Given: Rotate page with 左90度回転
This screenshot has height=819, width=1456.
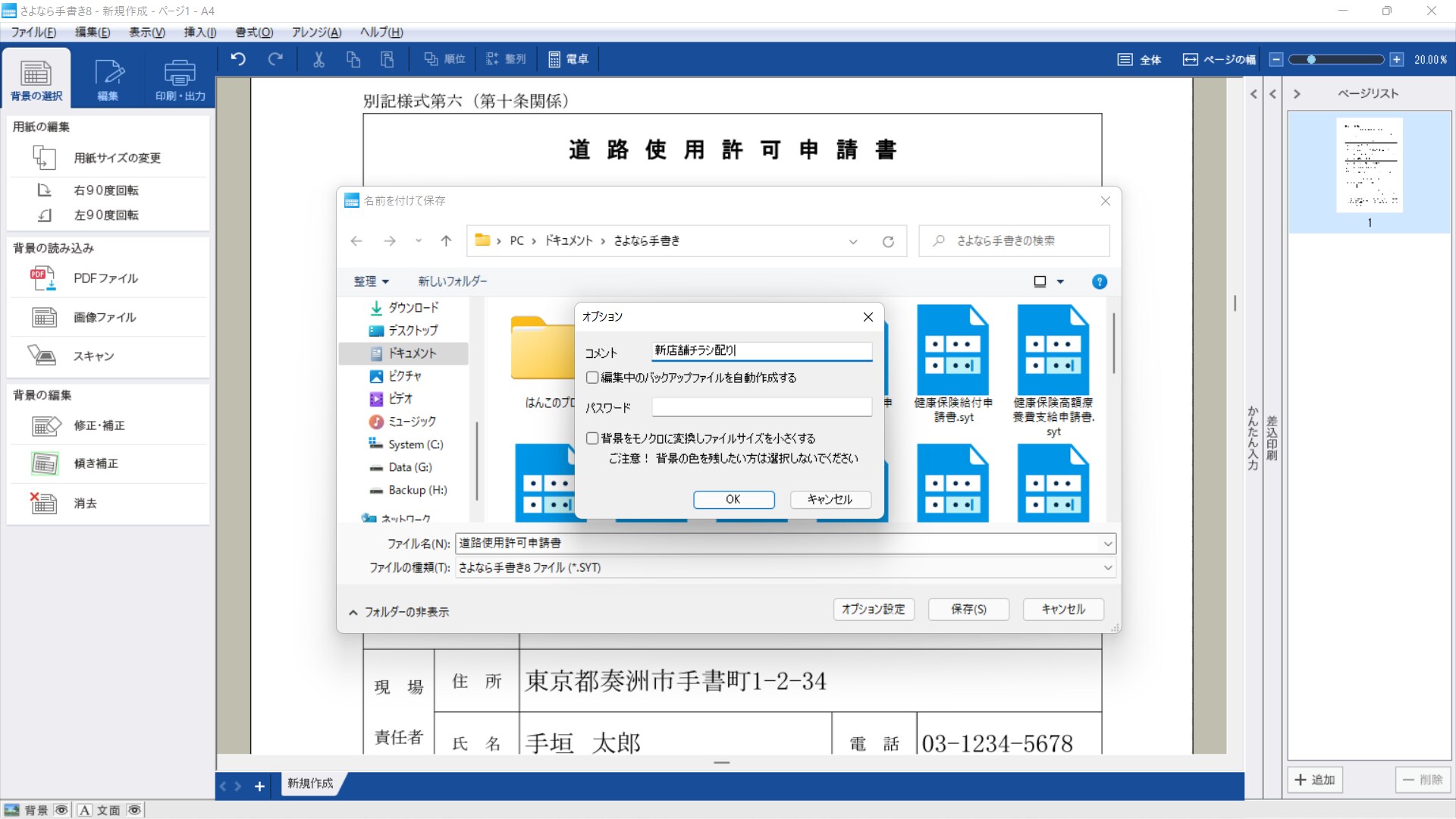Looking at the screenshot, I should (108, 215).
